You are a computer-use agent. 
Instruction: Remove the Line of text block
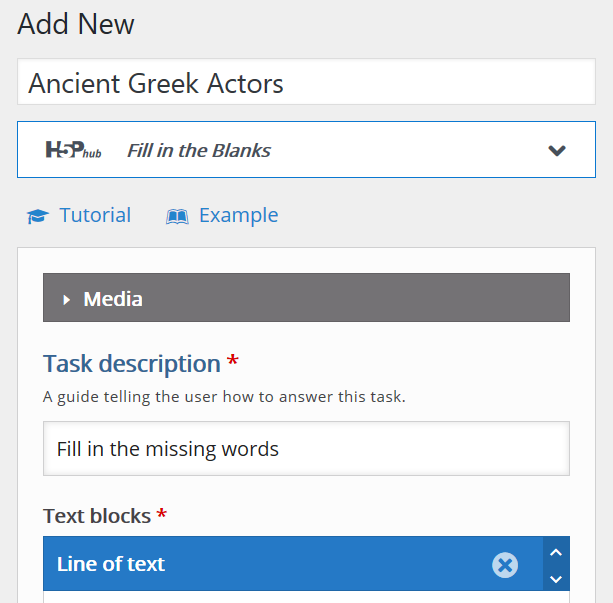pos(505,565)
